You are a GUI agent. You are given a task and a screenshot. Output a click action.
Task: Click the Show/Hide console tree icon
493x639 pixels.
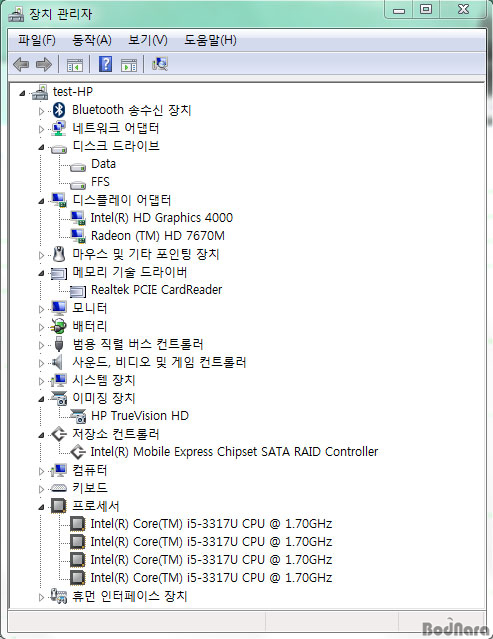click(75, 65)
